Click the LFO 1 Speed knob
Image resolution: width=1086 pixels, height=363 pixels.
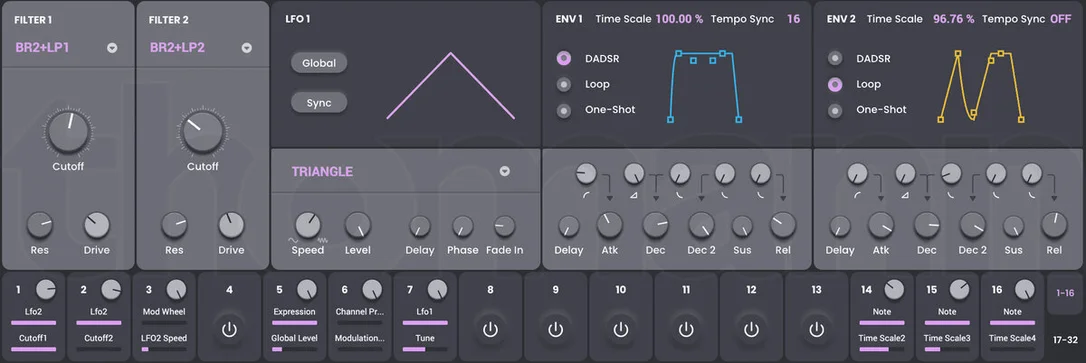coord(308,225)
